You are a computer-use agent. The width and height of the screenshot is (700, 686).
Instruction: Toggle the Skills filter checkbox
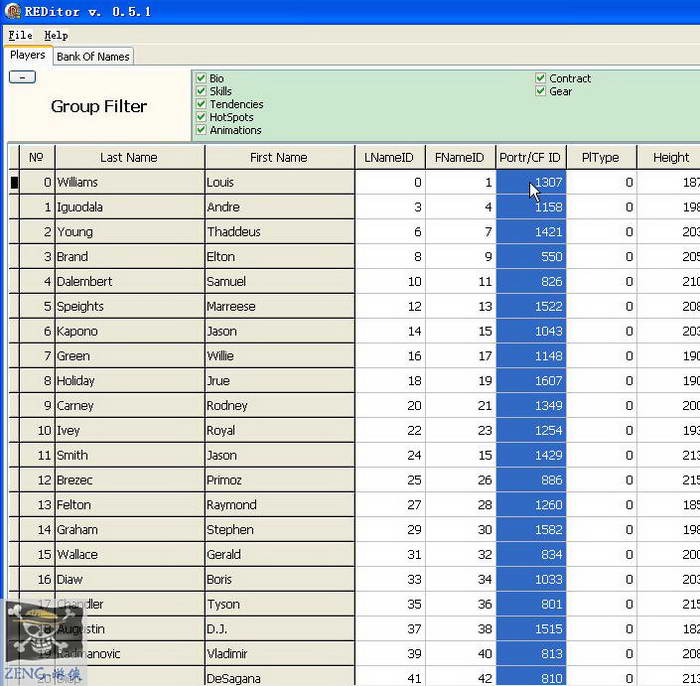[202, 92]
